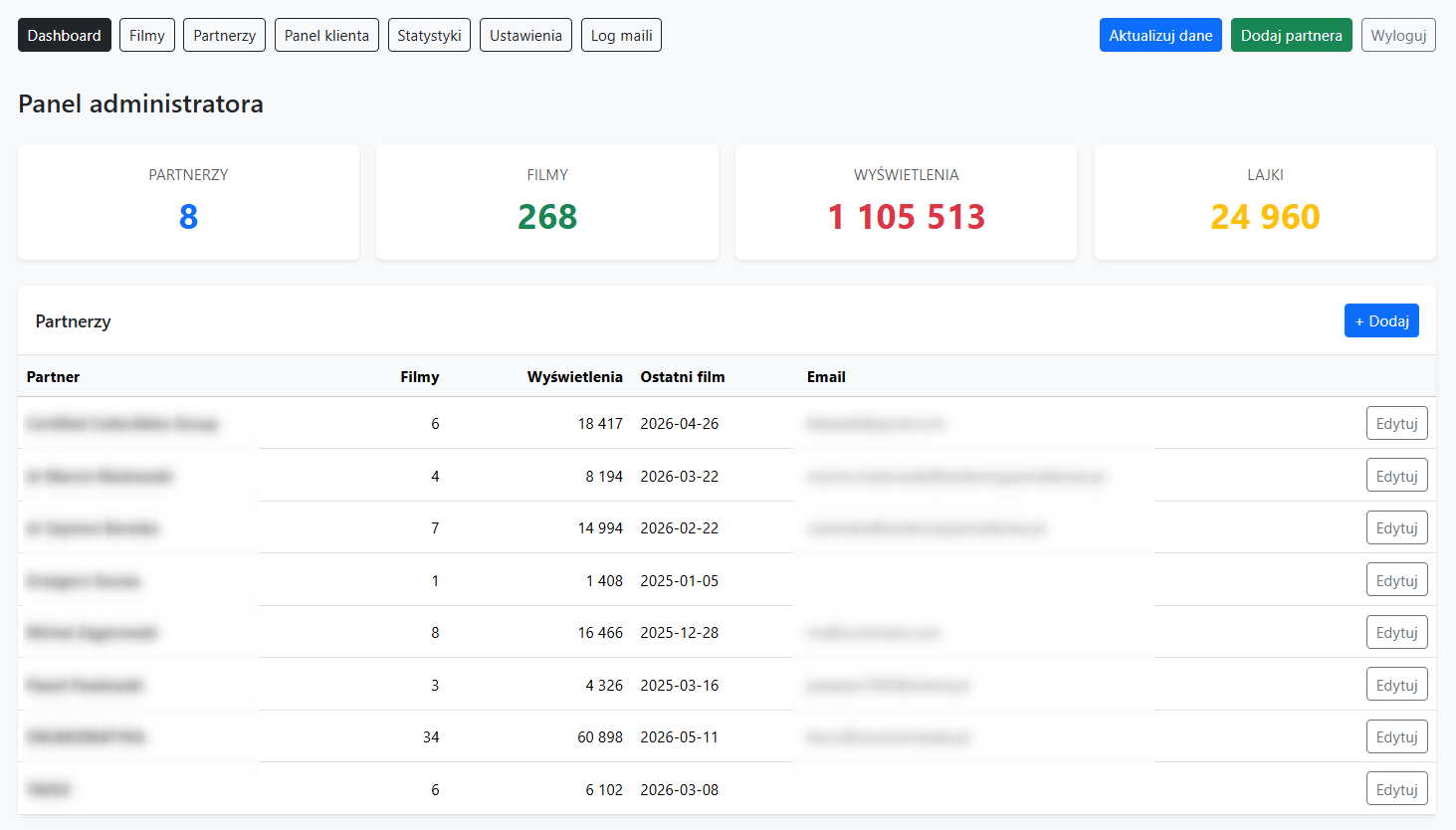Click the date 2026-03-22
The width and height of the screenshot is (1456, 830).
(x=680, y=477)
